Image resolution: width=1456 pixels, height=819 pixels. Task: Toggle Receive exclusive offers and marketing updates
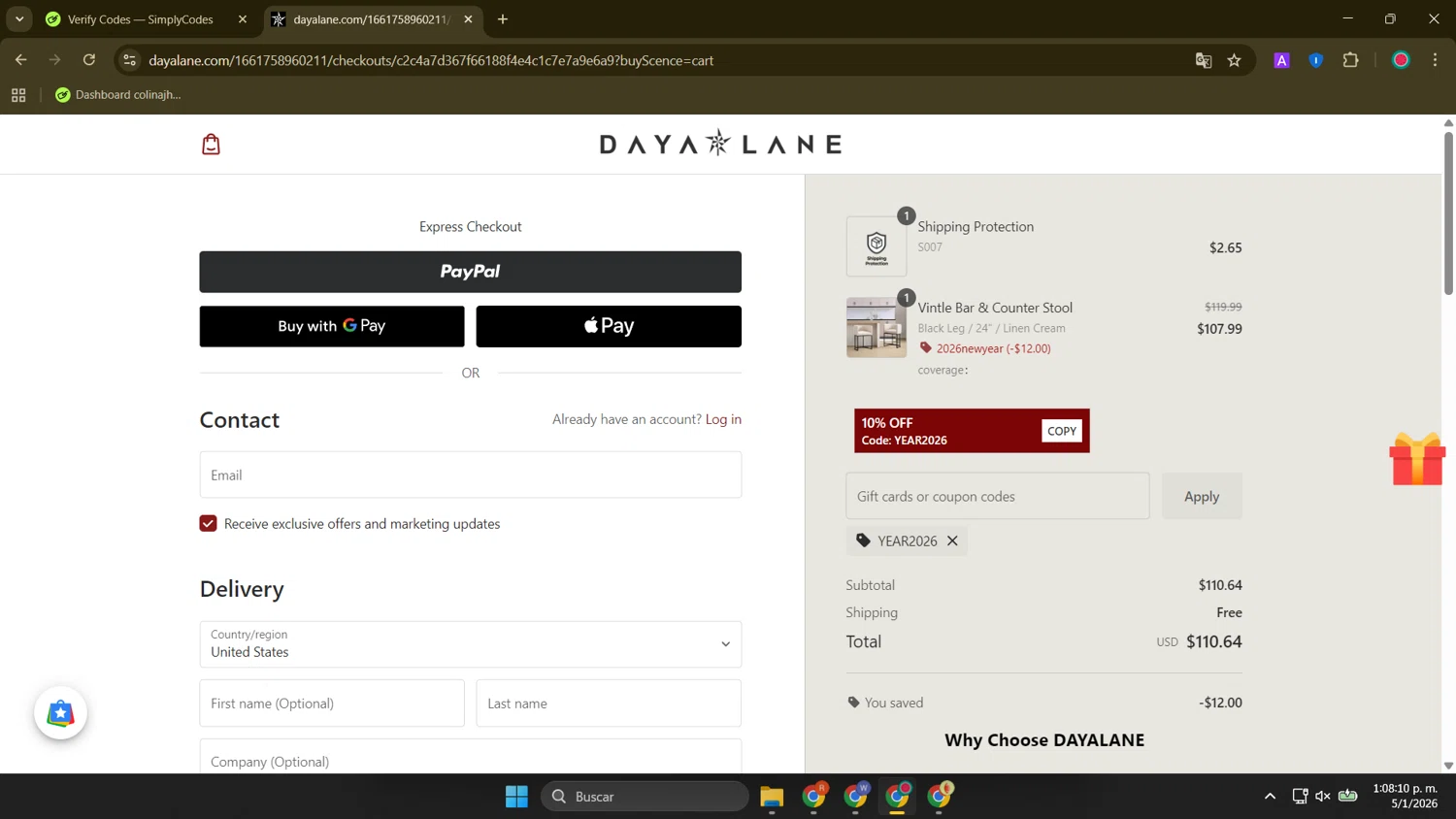coord(208,524)
